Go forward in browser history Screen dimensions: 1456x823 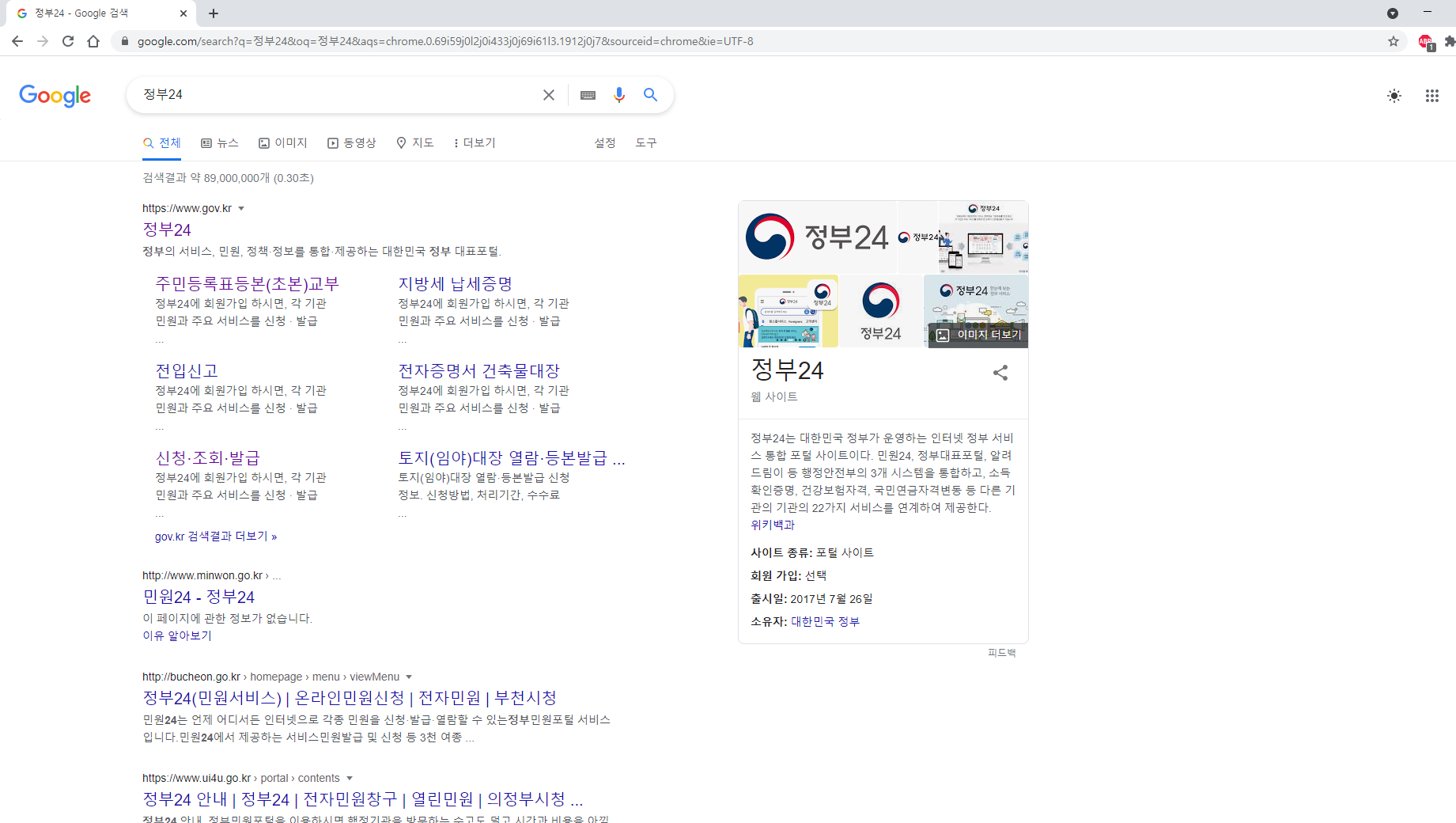[x=43, y=41]
